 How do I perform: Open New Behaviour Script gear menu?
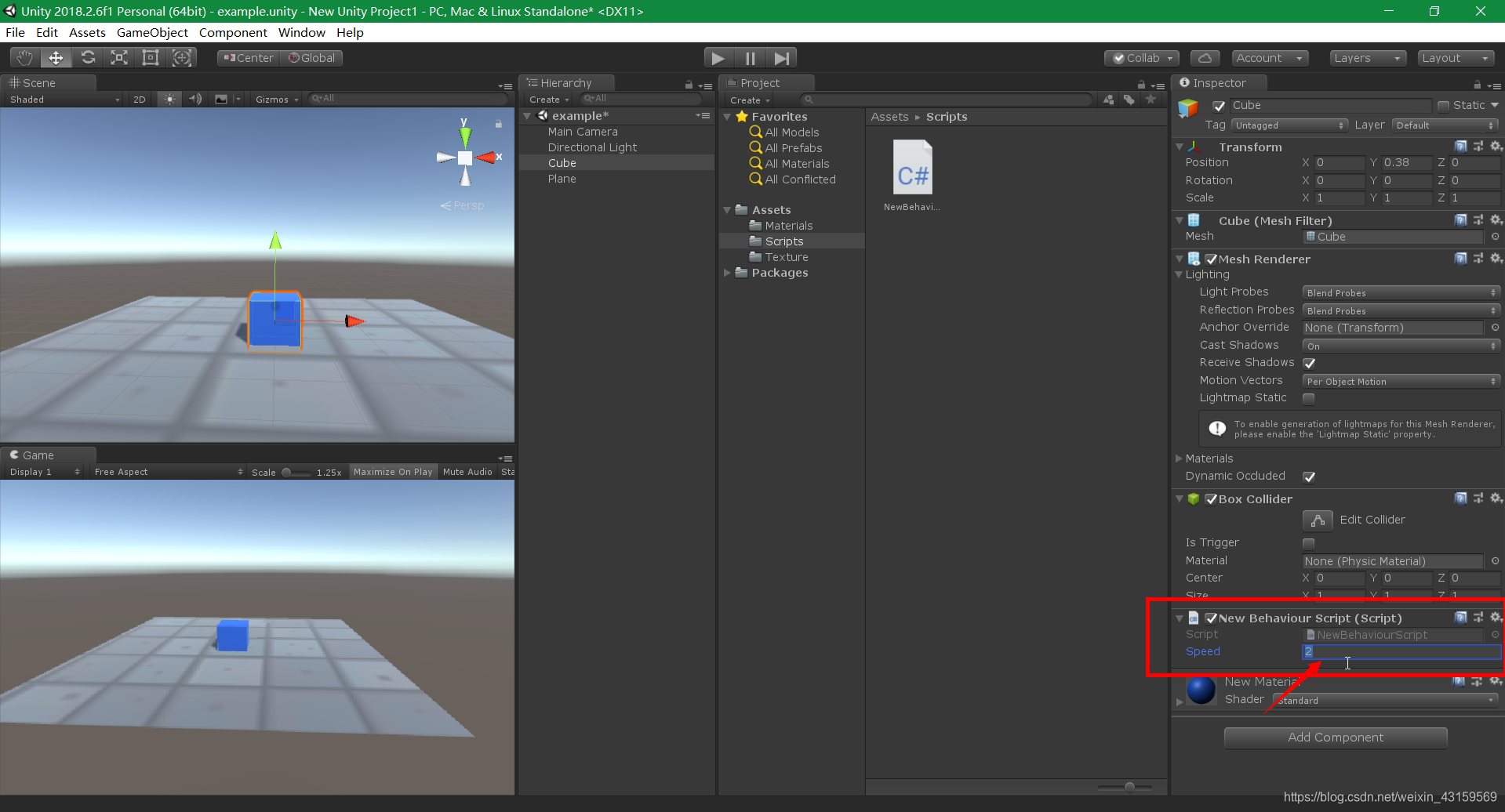(x=1496, y=618)
